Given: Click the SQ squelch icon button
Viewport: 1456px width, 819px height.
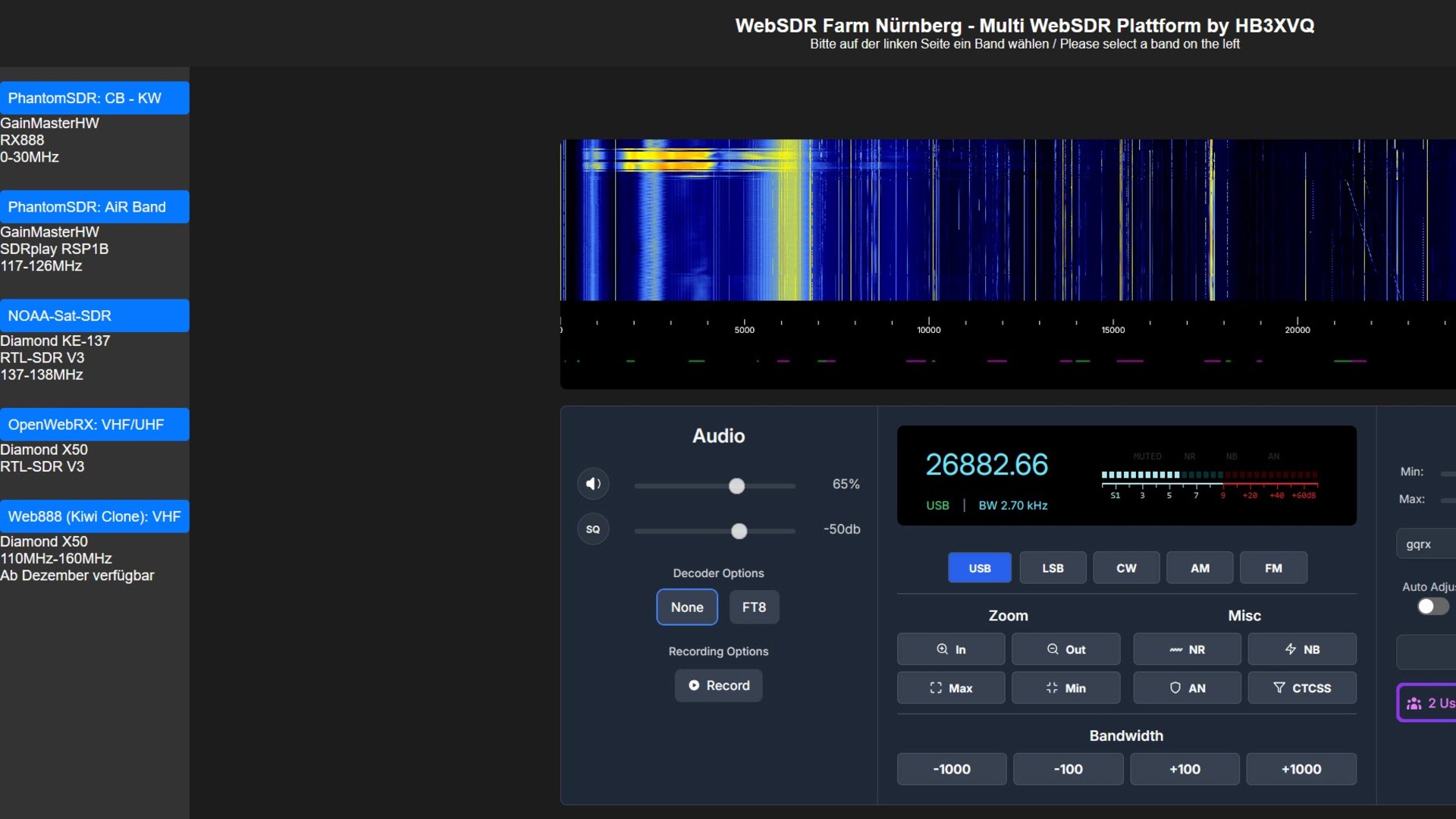Looking at the screenshot, I should (593, 529).
